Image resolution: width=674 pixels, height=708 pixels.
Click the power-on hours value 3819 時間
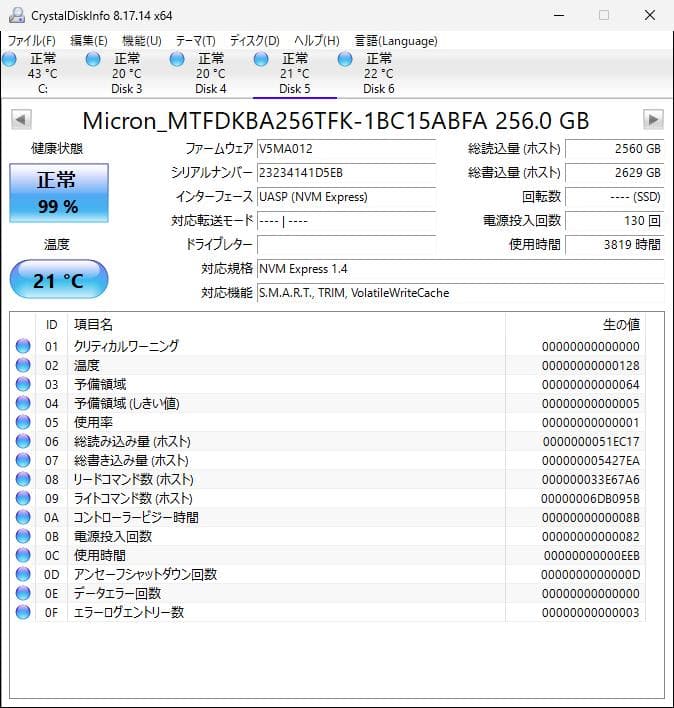614,245
